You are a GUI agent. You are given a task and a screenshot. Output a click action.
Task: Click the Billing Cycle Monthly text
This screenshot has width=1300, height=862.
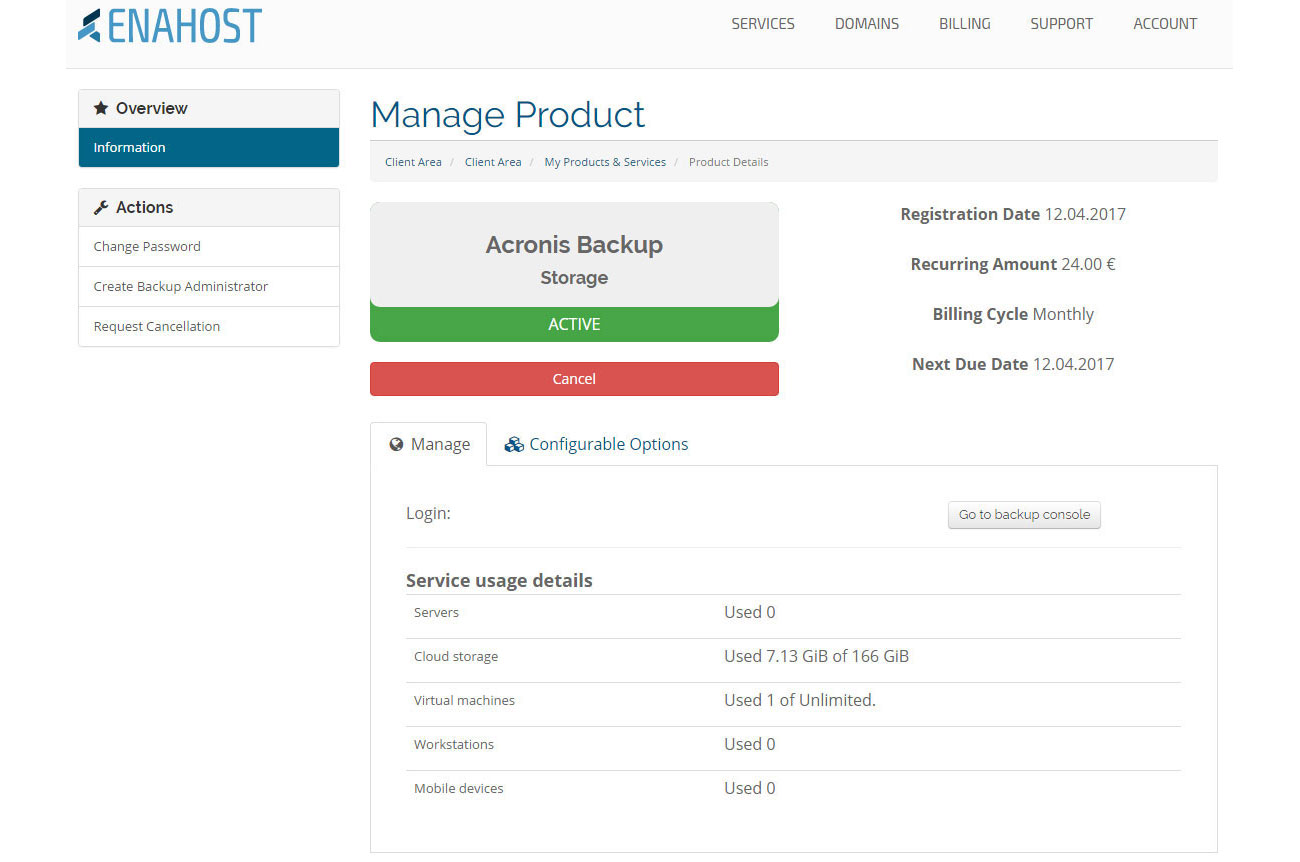pyautogui.click(x=1013, y=314)
